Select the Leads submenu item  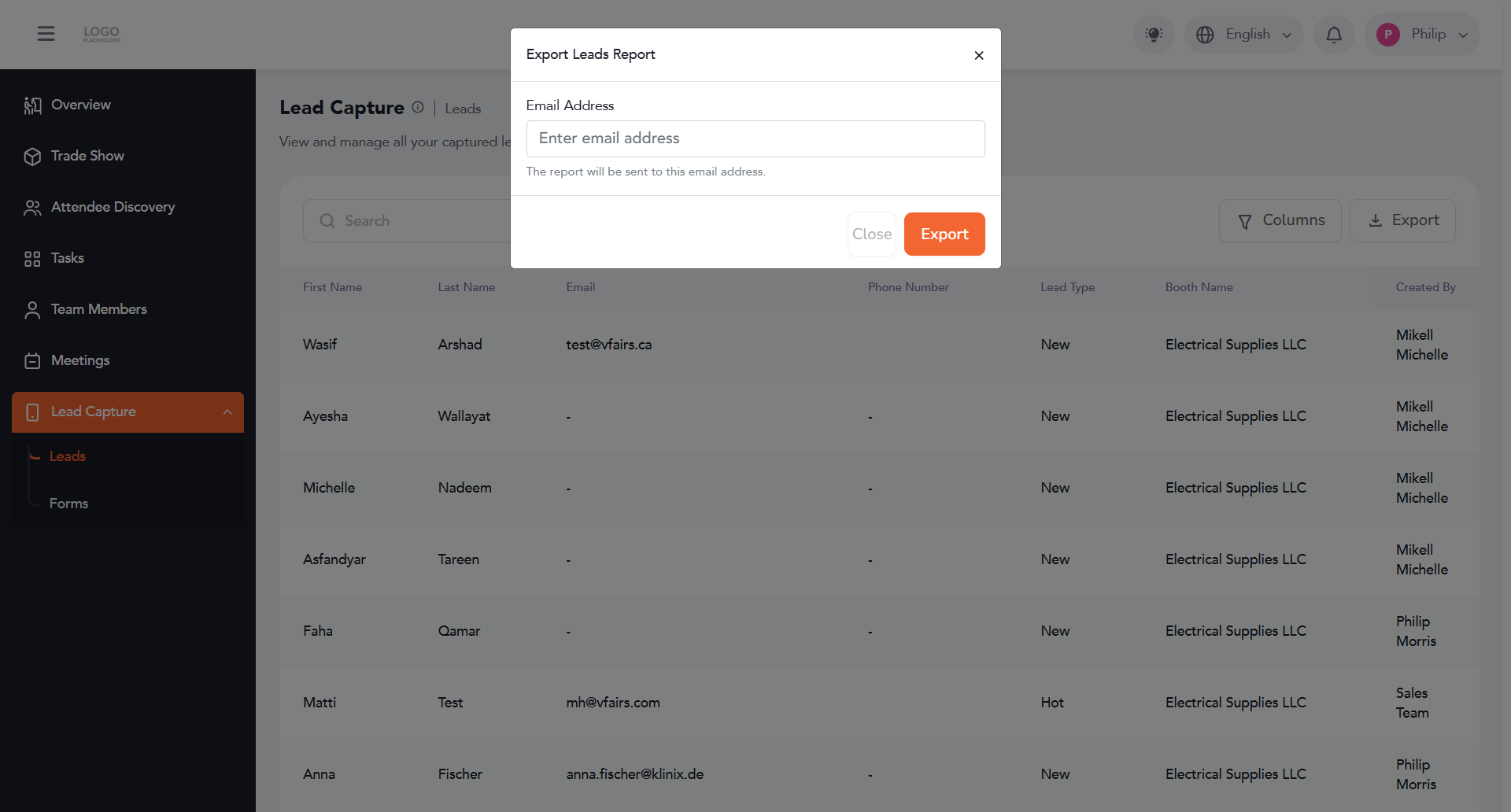pyautogui.click(x=68, y=456)
